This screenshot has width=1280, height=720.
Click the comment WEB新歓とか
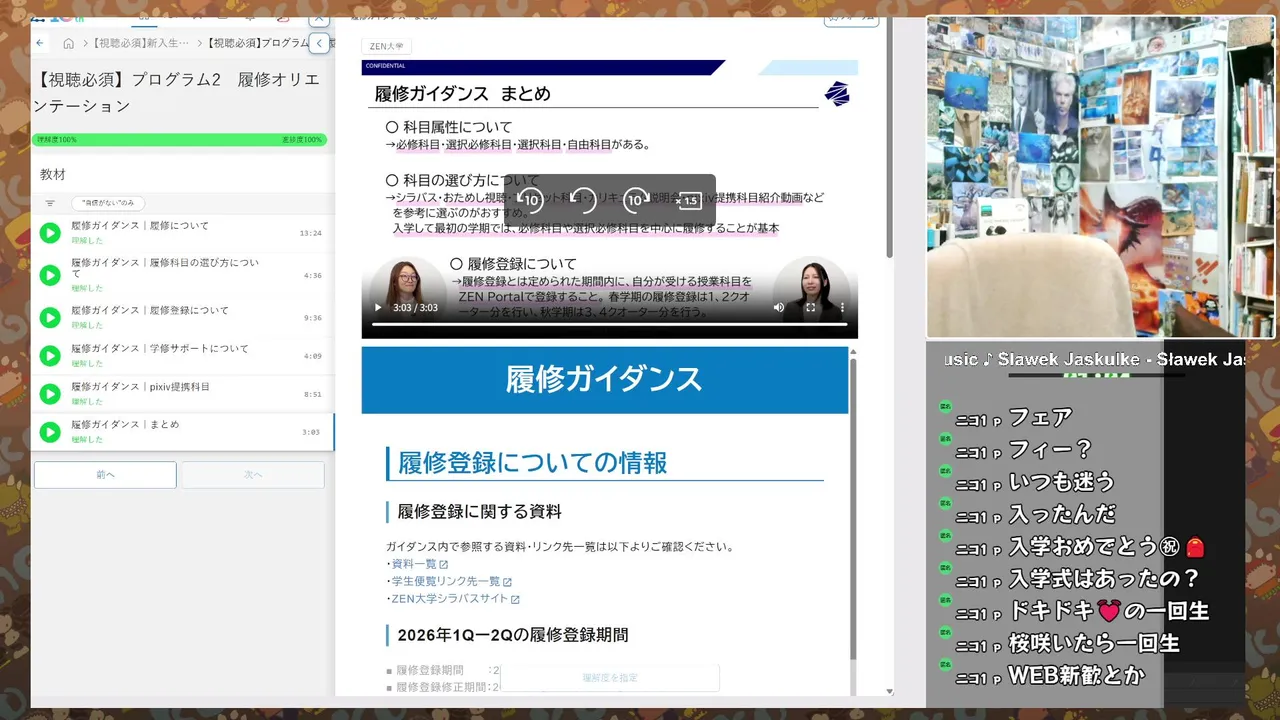[1077, 676]
